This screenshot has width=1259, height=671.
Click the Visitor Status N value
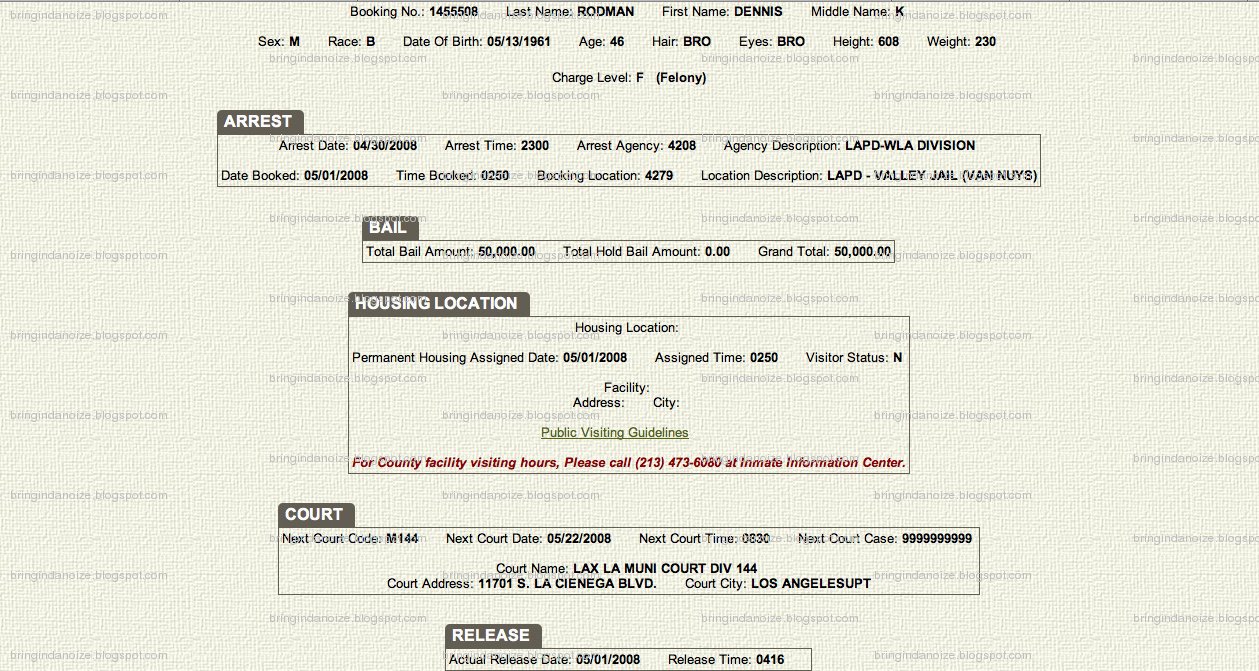point(897,358)
